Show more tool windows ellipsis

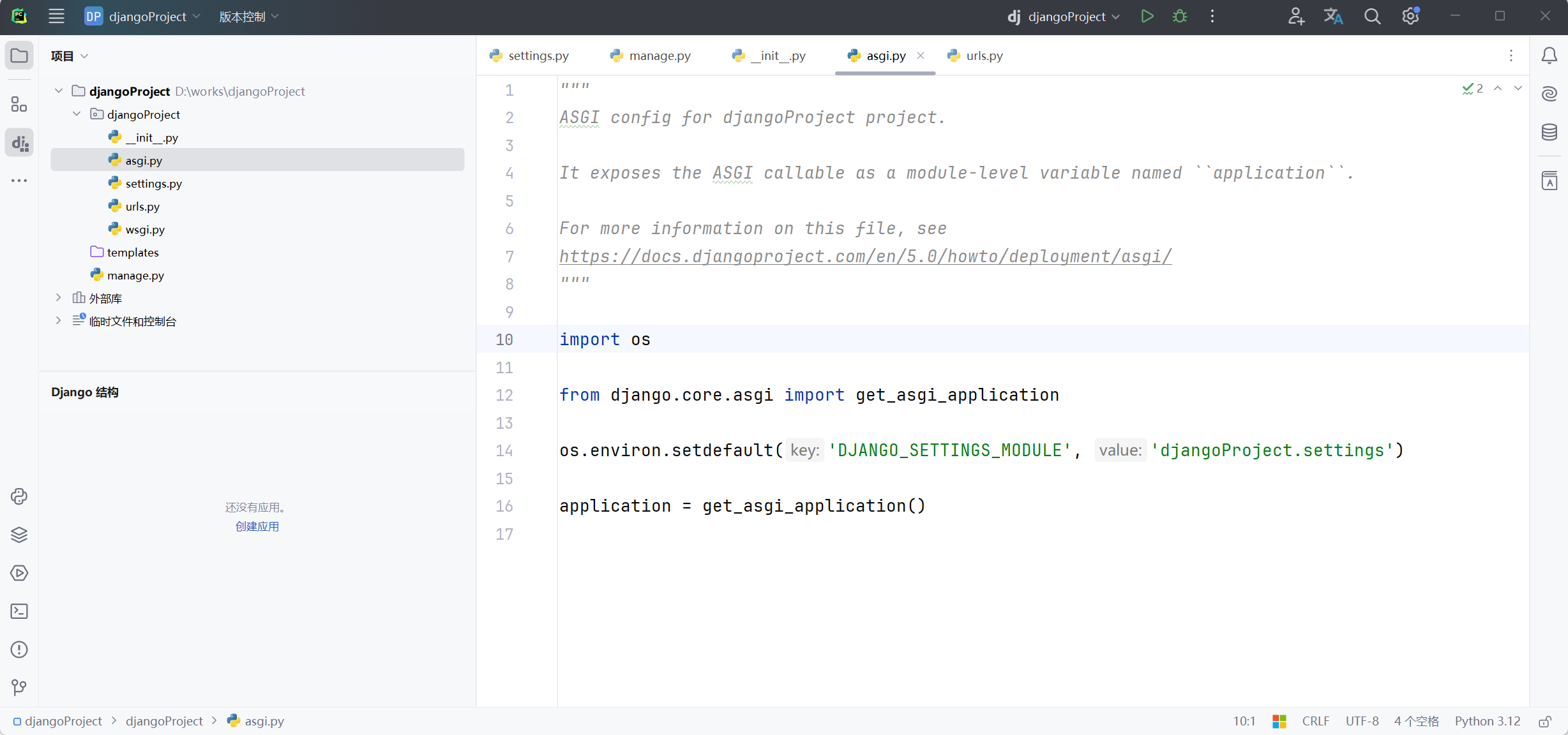19,181
